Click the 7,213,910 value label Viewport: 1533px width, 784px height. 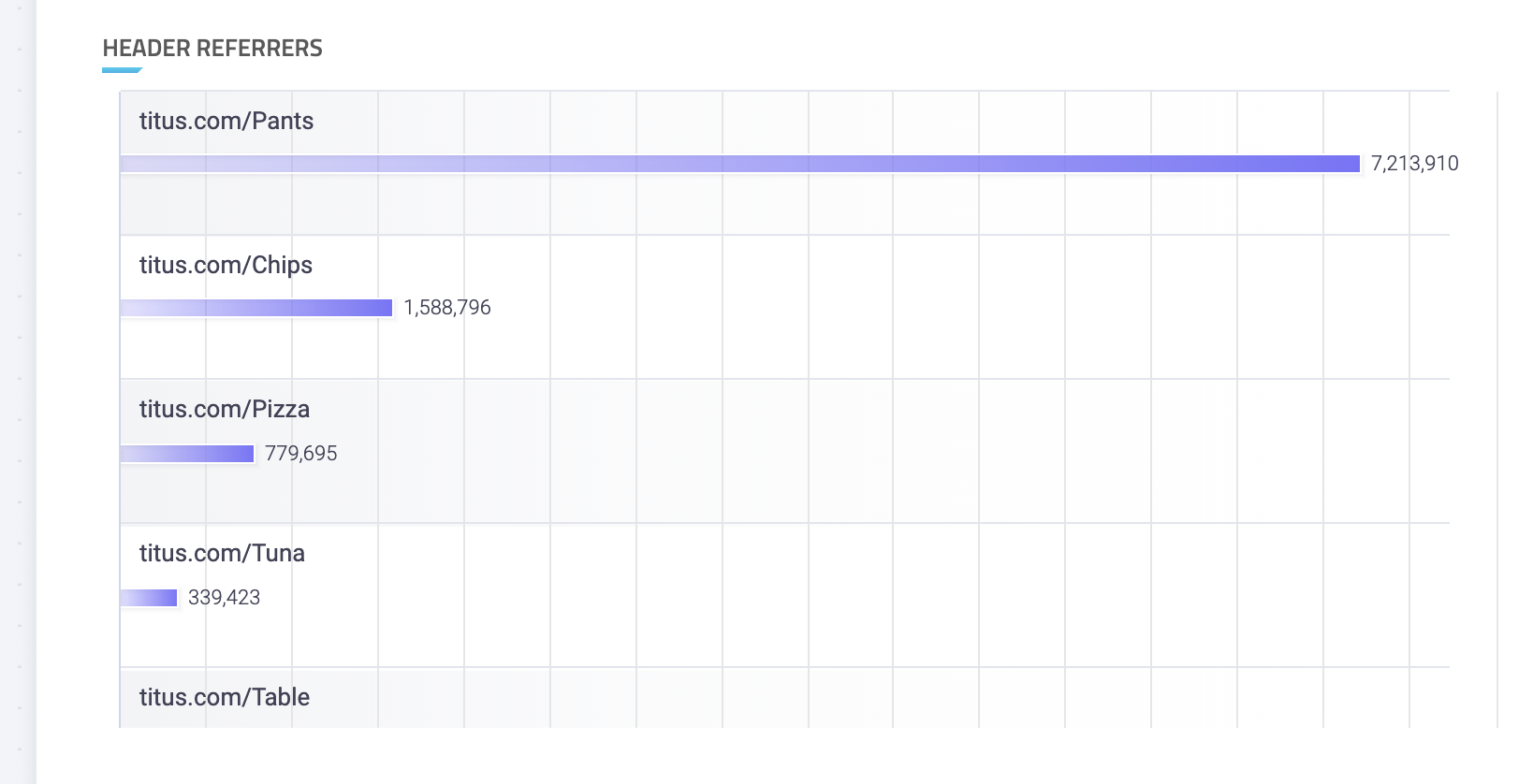coord(1415,164)
